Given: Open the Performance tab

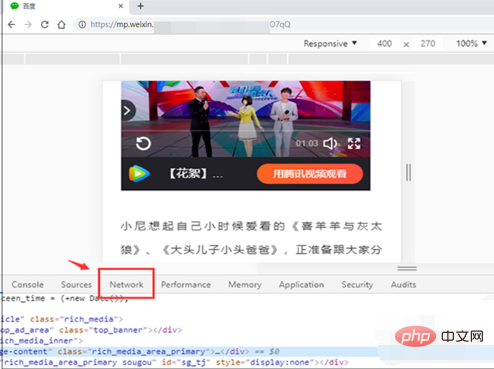Looking at the screenshot, I should pyautogui.click(x=186, y=285).
